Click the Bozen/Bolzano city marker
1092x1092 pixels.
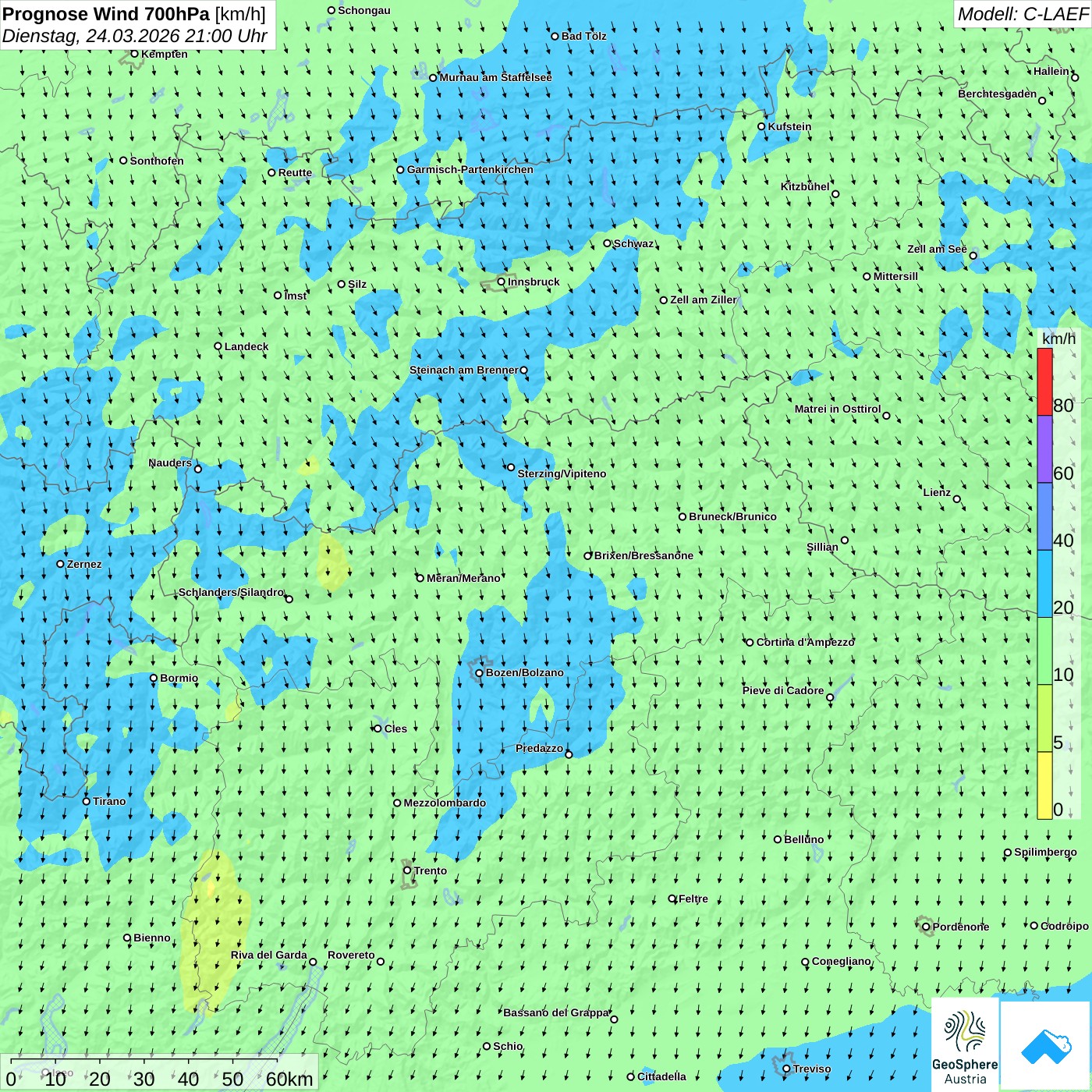(480, 673)
